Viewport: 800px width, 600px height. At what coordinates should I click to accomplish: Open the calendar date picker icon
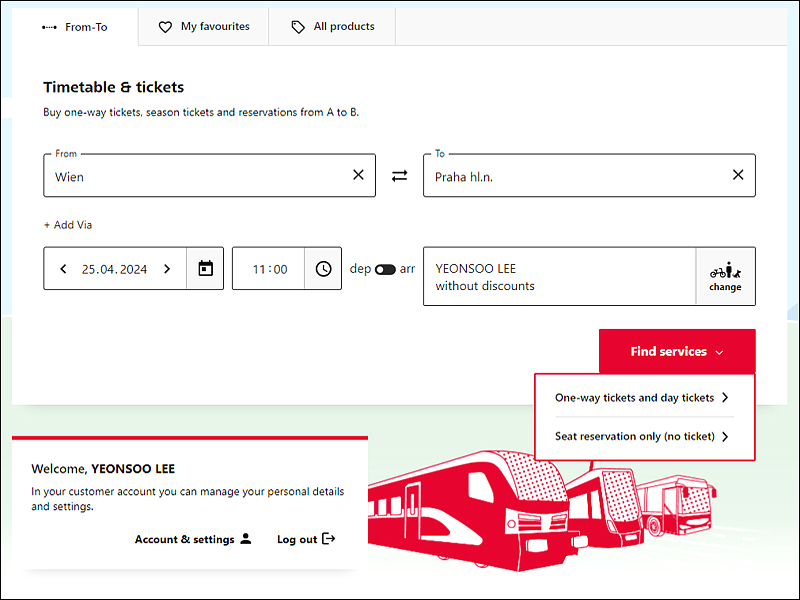coord(205,268)
